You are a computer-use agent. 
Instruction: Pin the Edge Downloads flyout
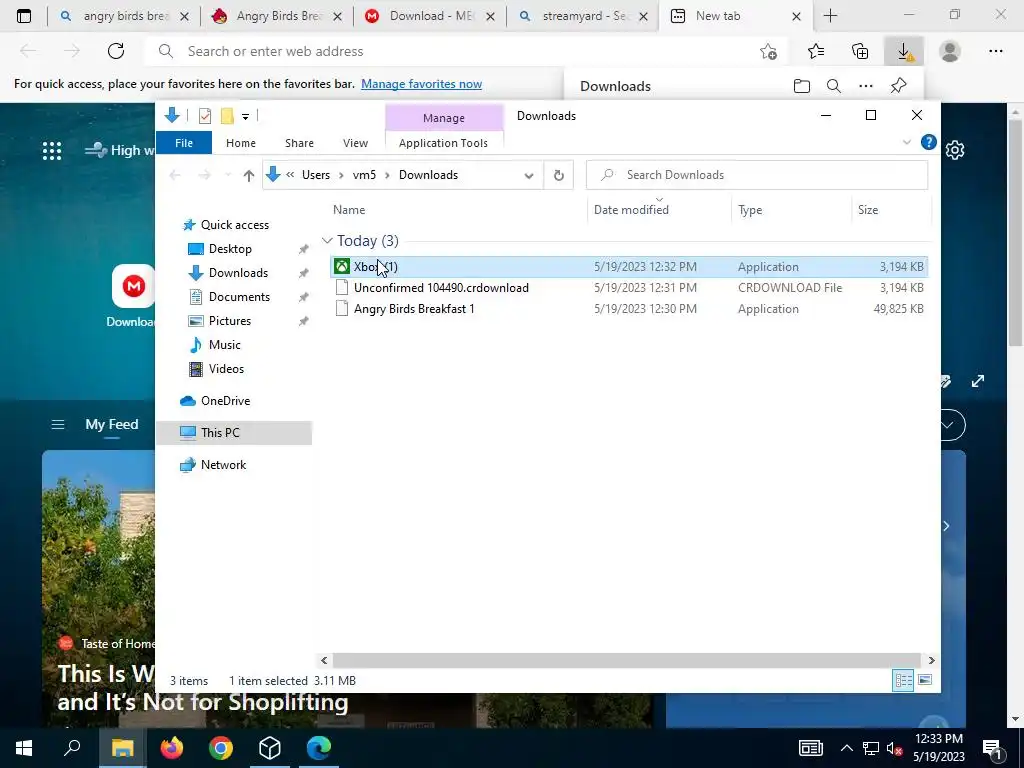pos(899,86)
